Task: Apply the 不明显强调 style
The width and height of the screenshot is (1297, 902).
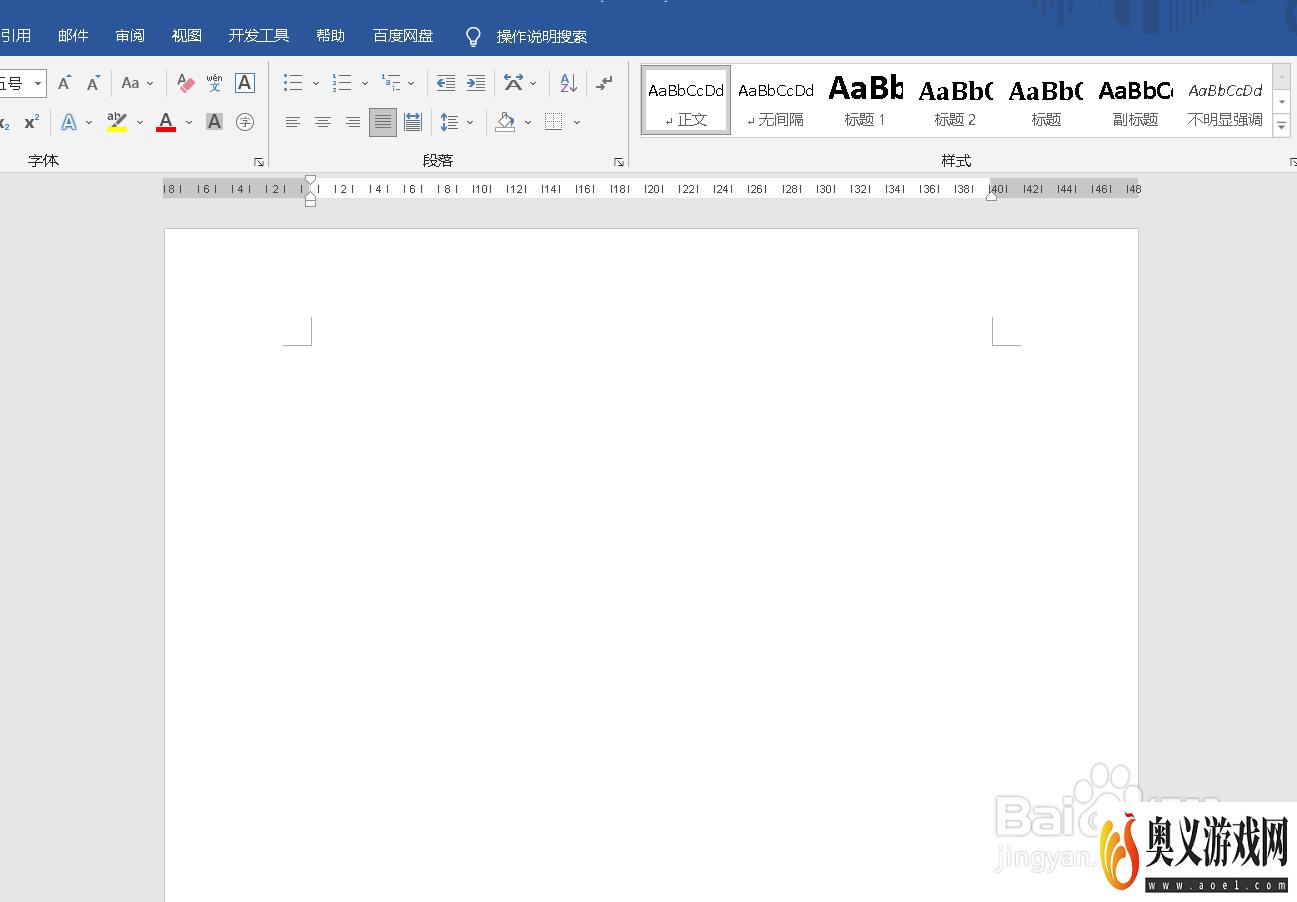Action: coord(1225,100)
